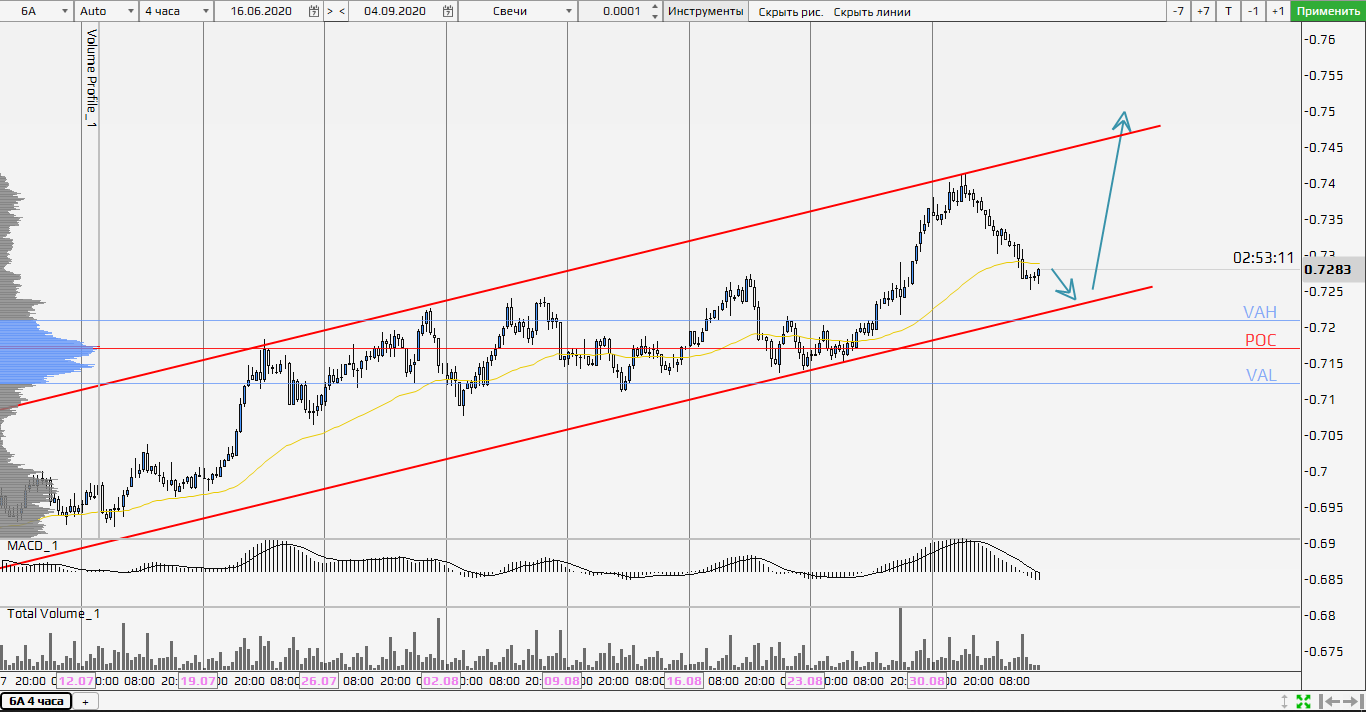
Task: Select the '6A 4 часа' chart tab
Action: (x=36, y=701)
